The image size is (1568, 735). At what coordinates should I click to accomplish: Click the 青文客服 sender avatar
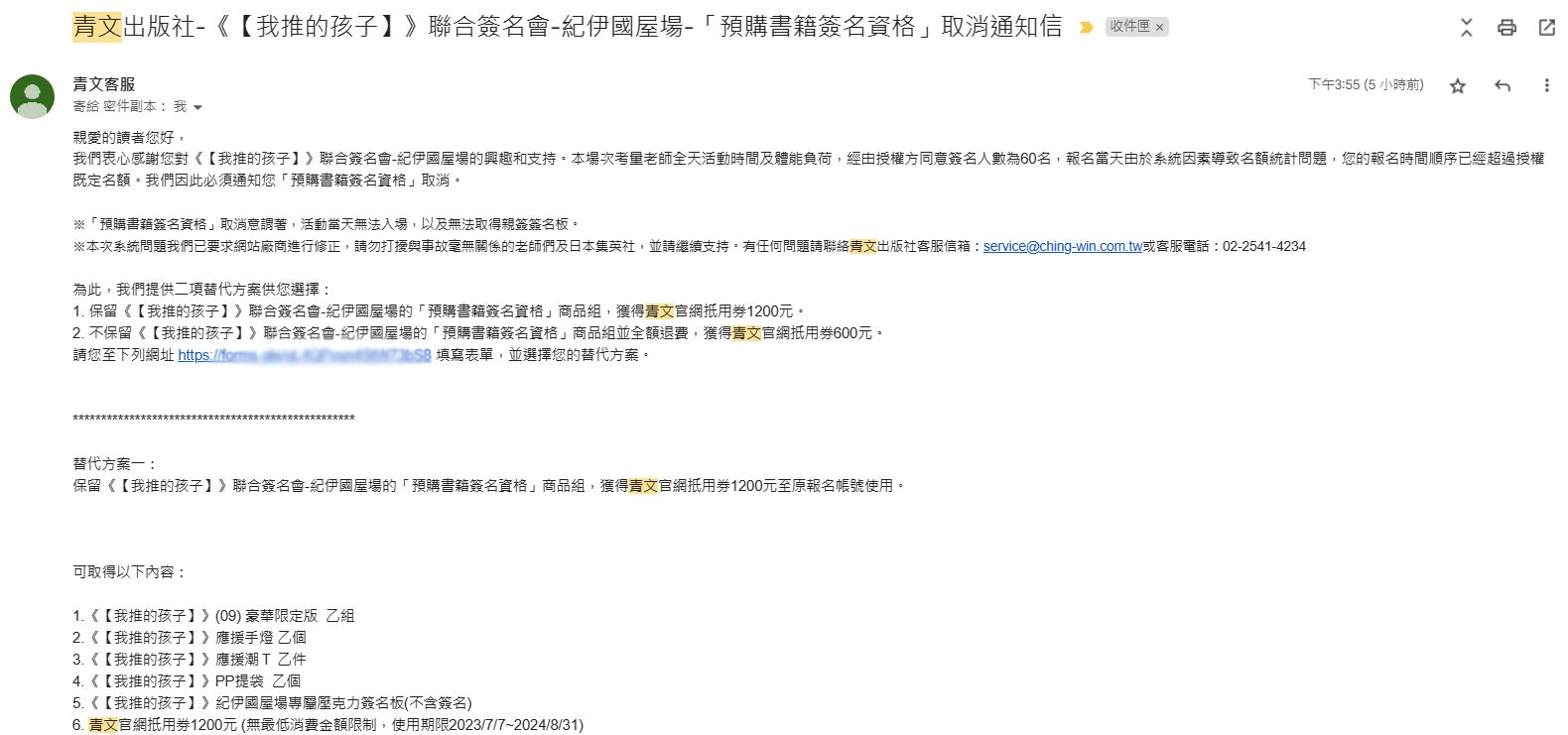click(x=32, y=96)
